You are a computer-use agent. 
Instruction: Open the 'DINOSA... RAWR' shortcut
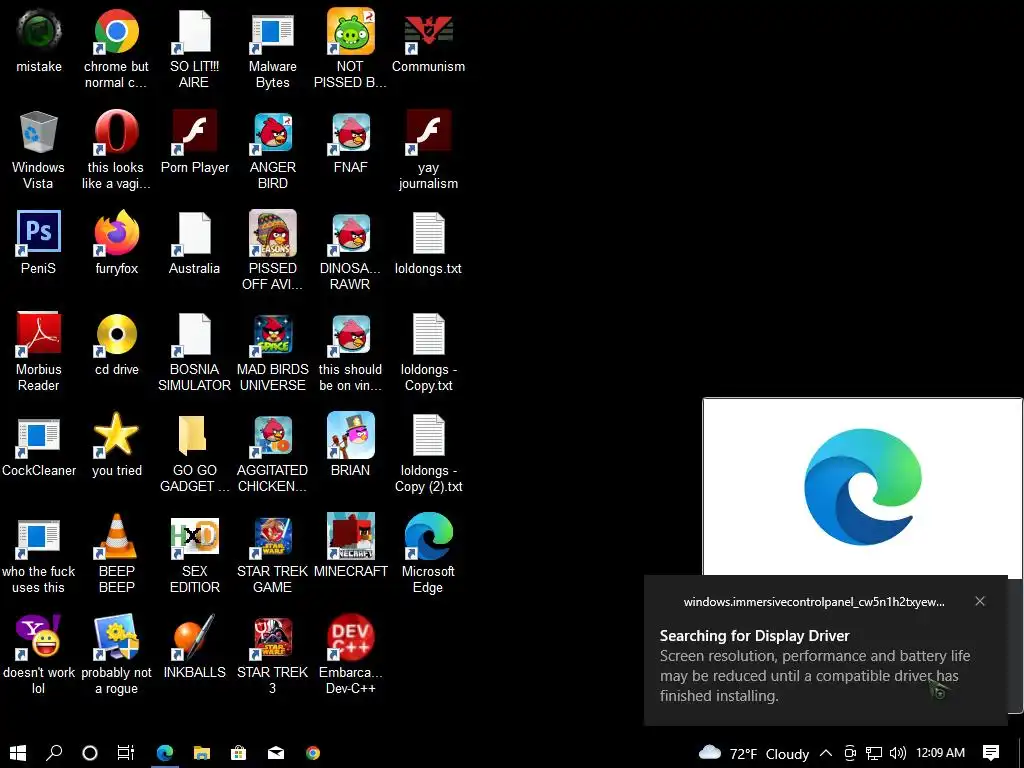click(x=350, y=250)
